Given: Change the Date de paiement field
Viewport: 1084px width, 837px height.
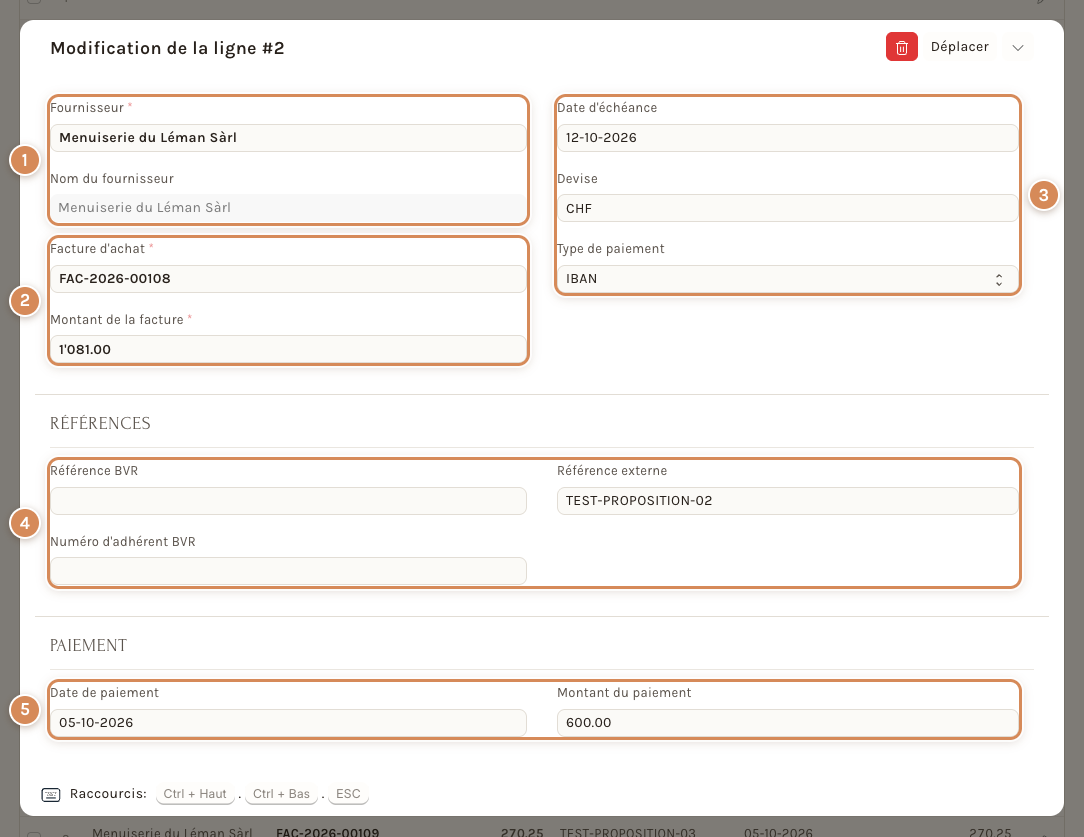Looking at the screenshot, I should point(288,723).
